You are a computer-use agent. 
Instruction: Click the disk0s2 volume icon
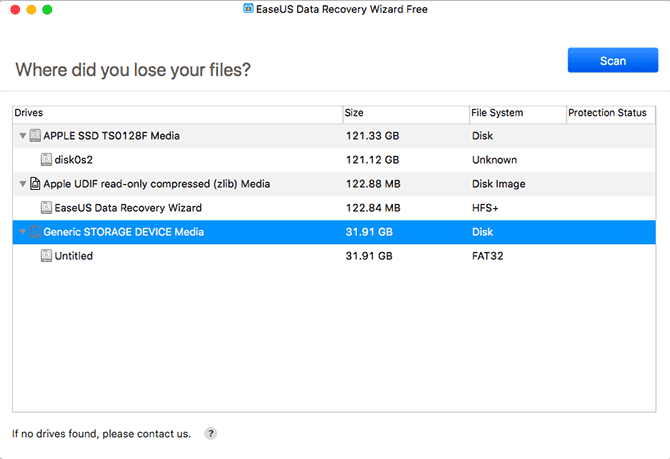[x=46, y=159]
